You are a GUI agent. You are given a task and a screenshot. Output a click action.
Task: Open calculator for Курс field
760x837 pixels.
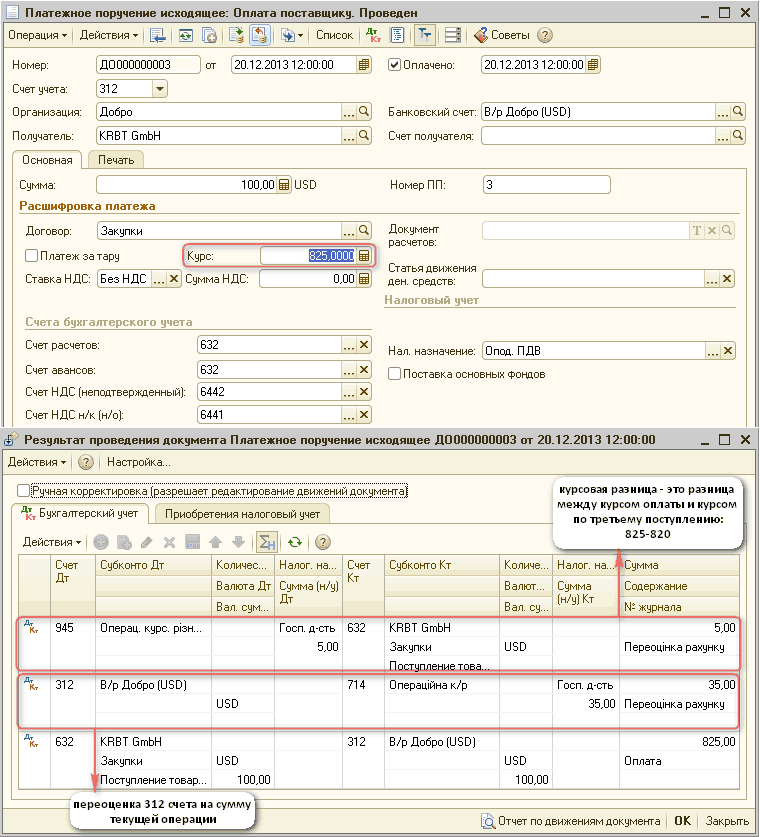(x=364, y=256)
